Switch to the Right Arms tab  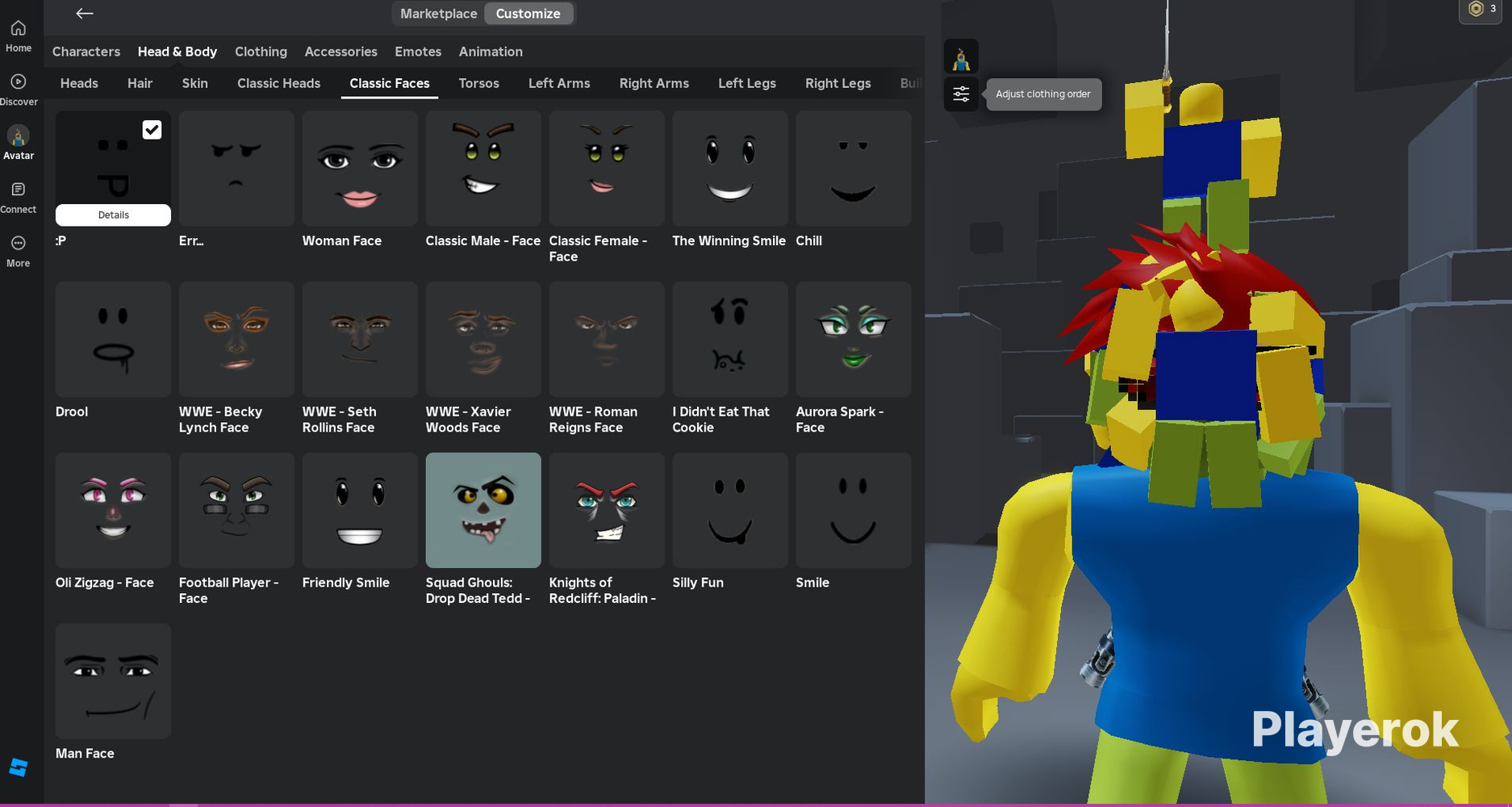[654, 83]
